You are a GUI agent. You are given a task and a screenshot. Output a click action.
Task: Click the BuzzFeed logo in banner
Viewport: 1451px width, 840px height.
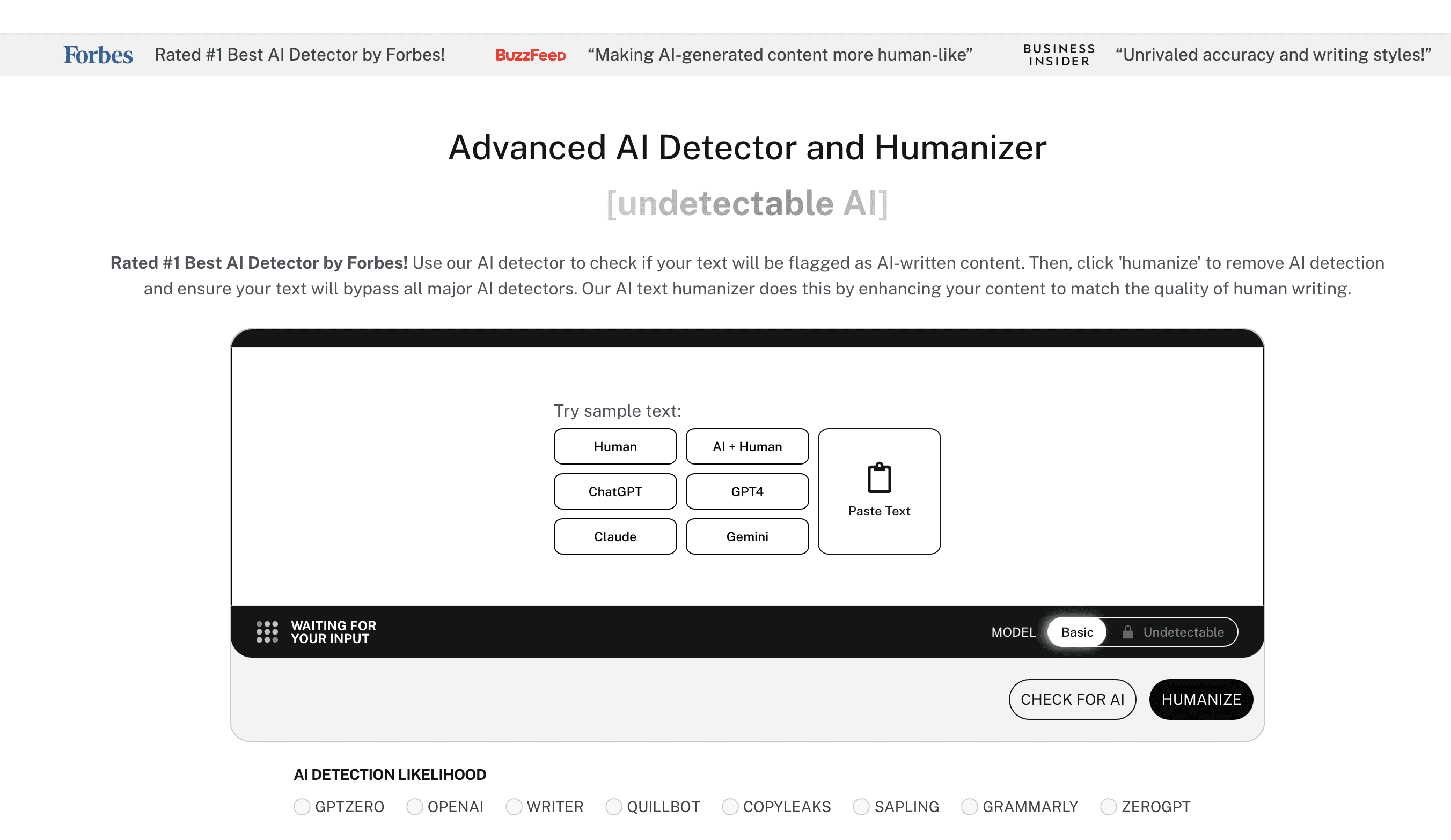pos(530,55)
